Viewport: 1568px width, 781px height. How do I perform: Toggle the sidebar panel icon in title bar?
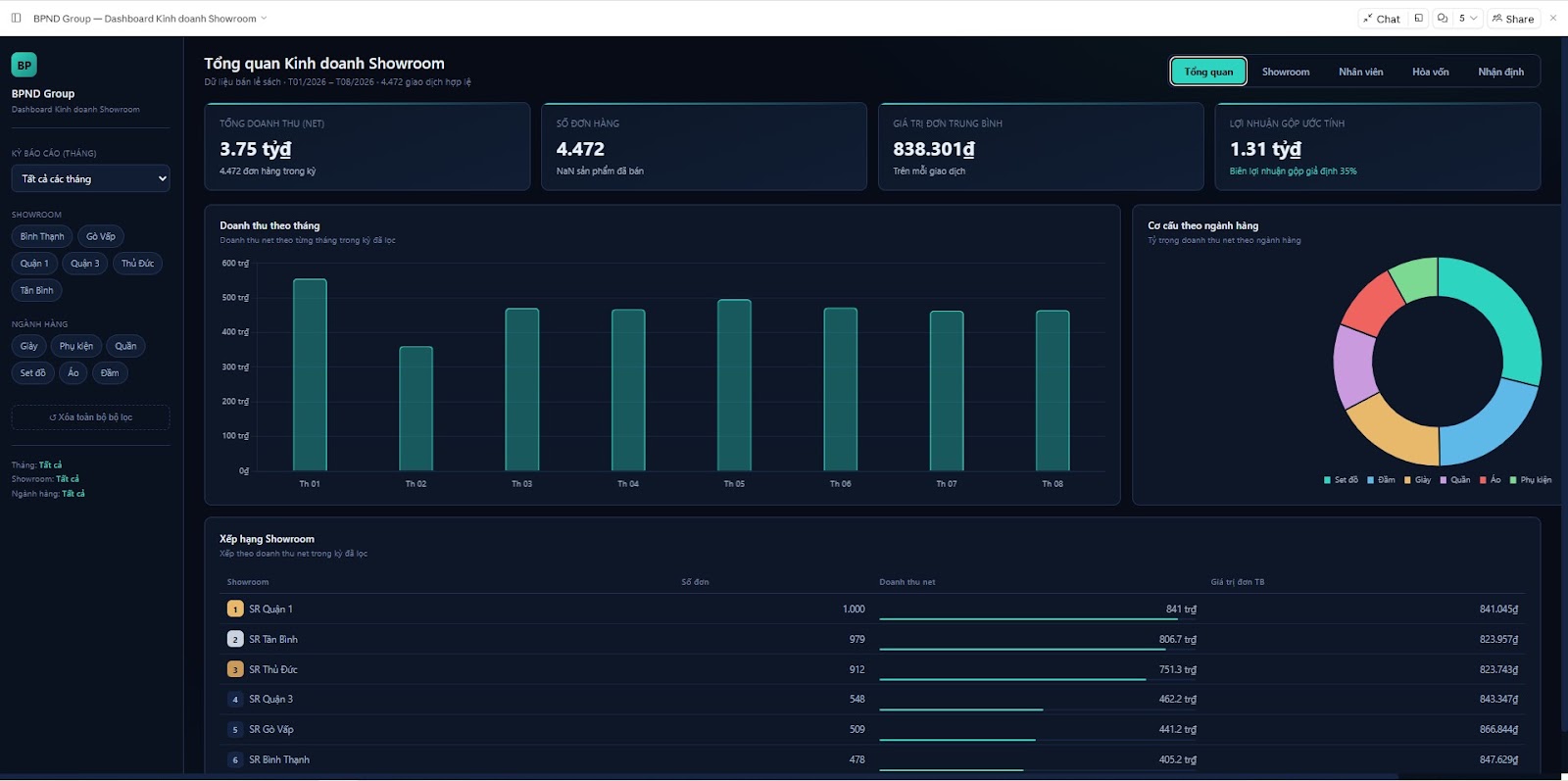16,18
